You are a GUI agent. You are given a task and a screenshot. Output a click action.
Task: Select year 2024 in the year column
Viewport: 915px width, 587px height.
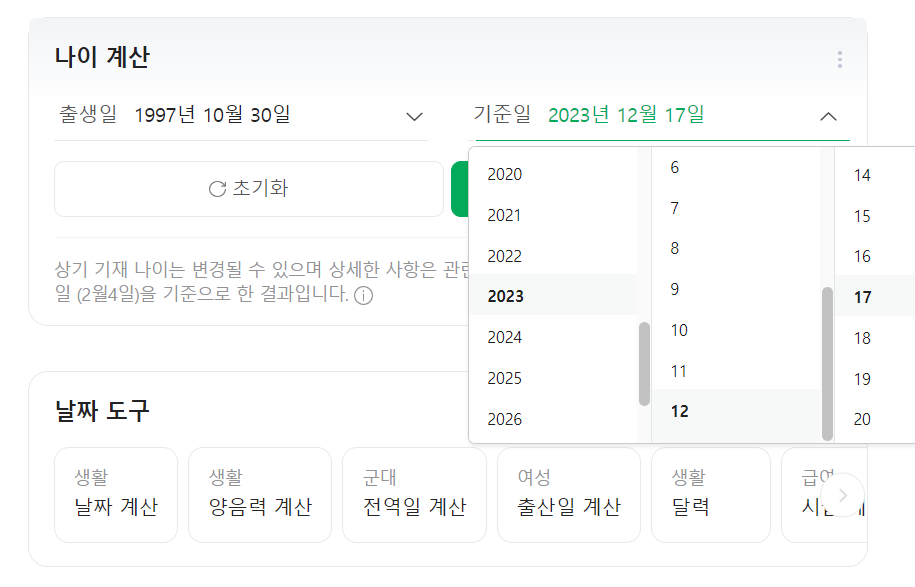(505, 337)
